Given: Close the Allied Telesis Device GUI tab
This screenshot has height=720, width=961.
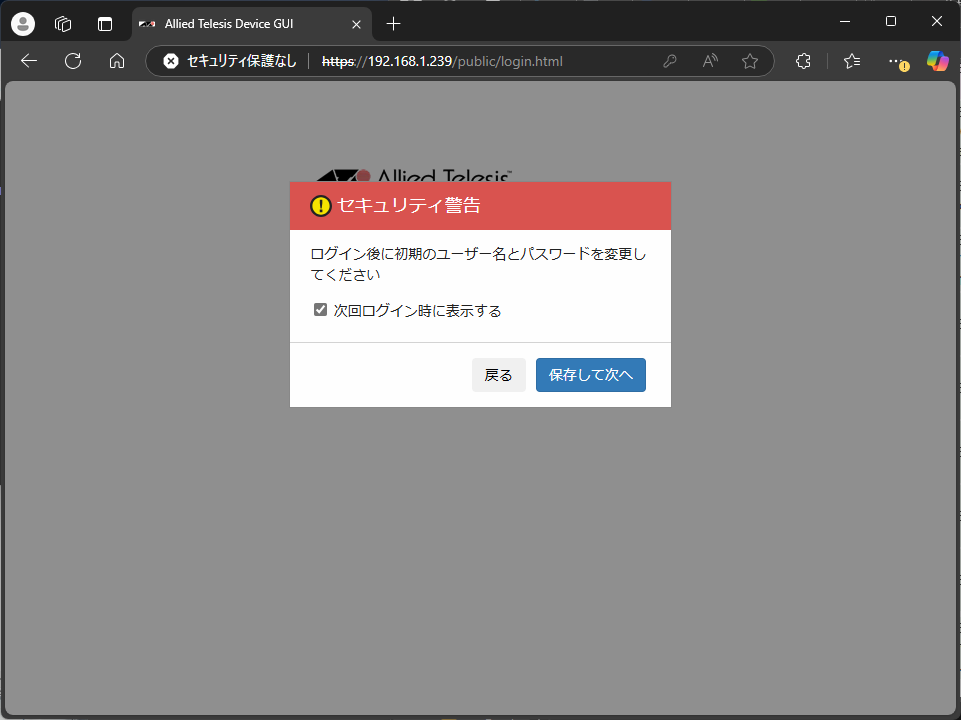Looking at the screenshot, I should click(357, 23).
